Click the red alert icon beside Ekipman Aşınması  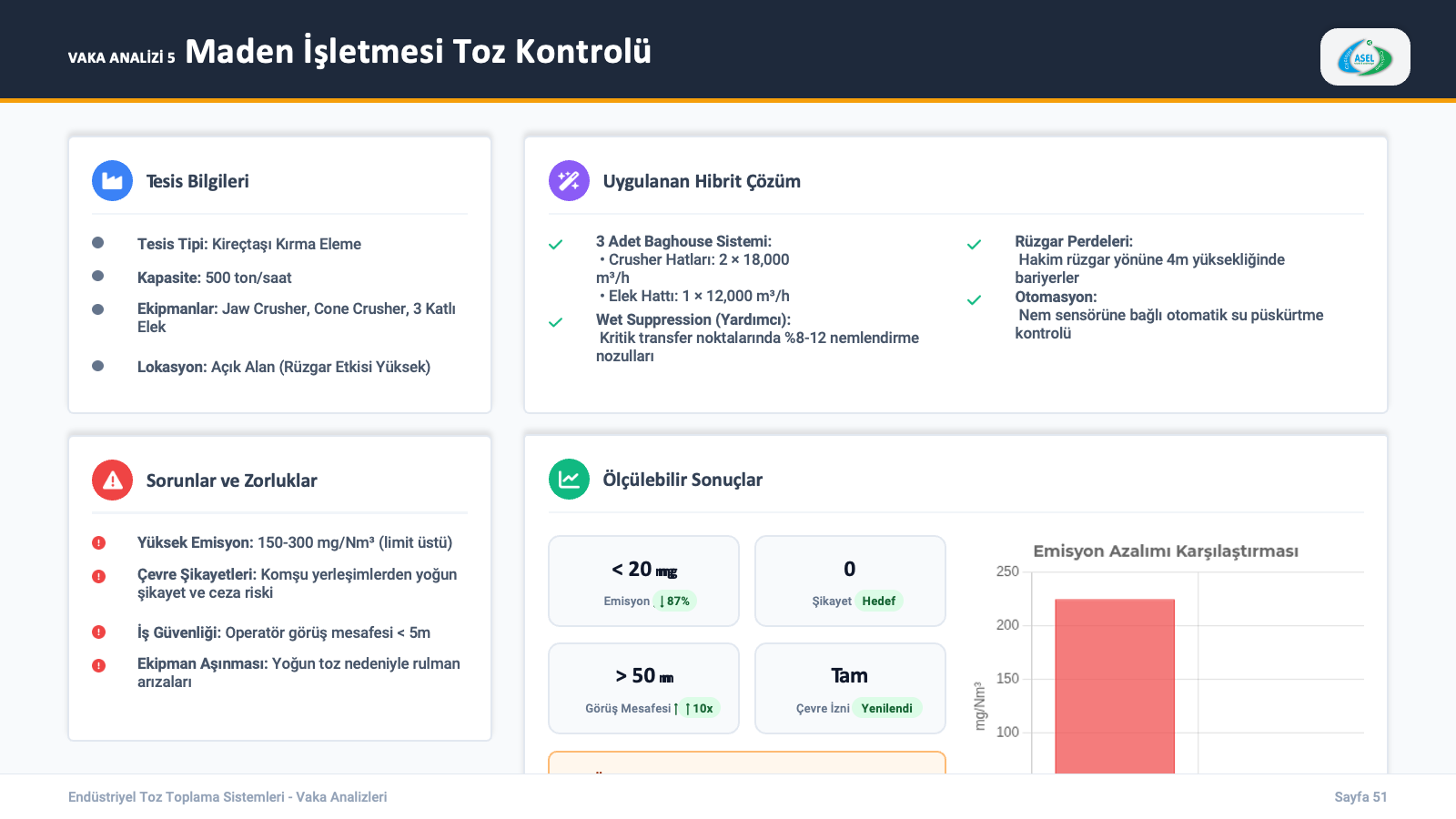(x=99, y=665)
